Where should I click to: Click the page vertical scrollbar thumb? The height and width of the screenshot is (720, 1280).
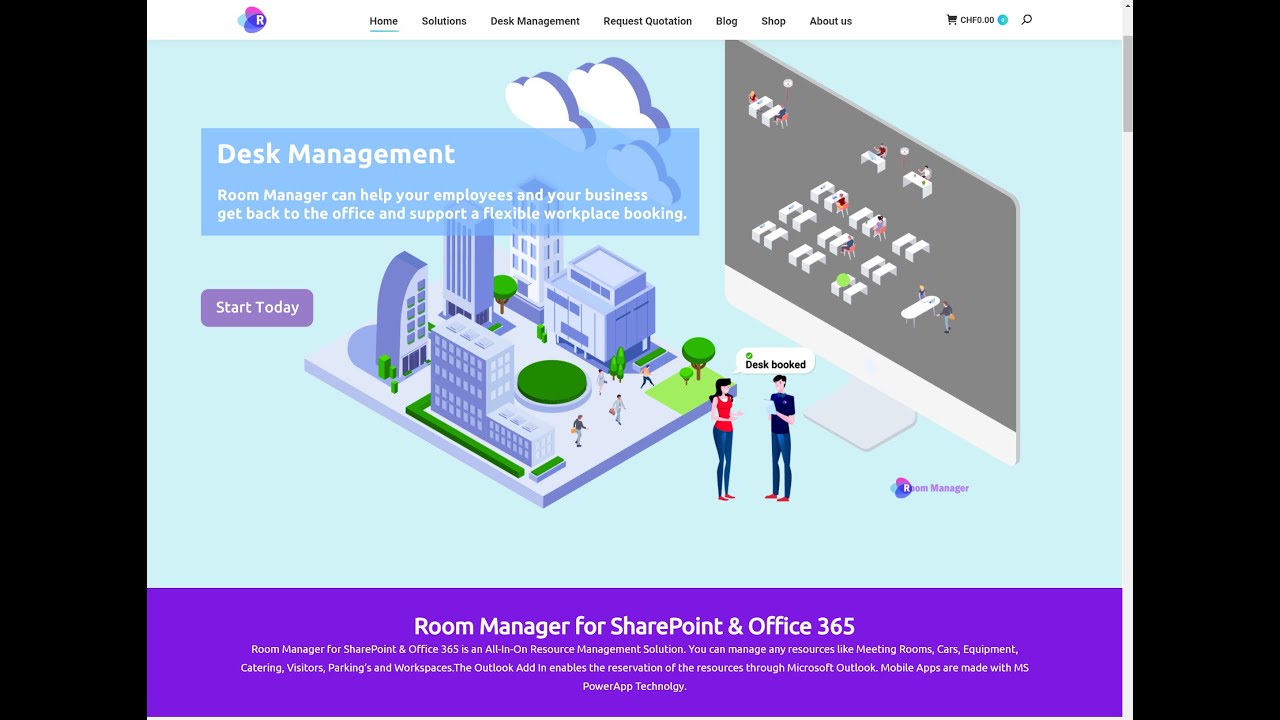(1127, 83)
